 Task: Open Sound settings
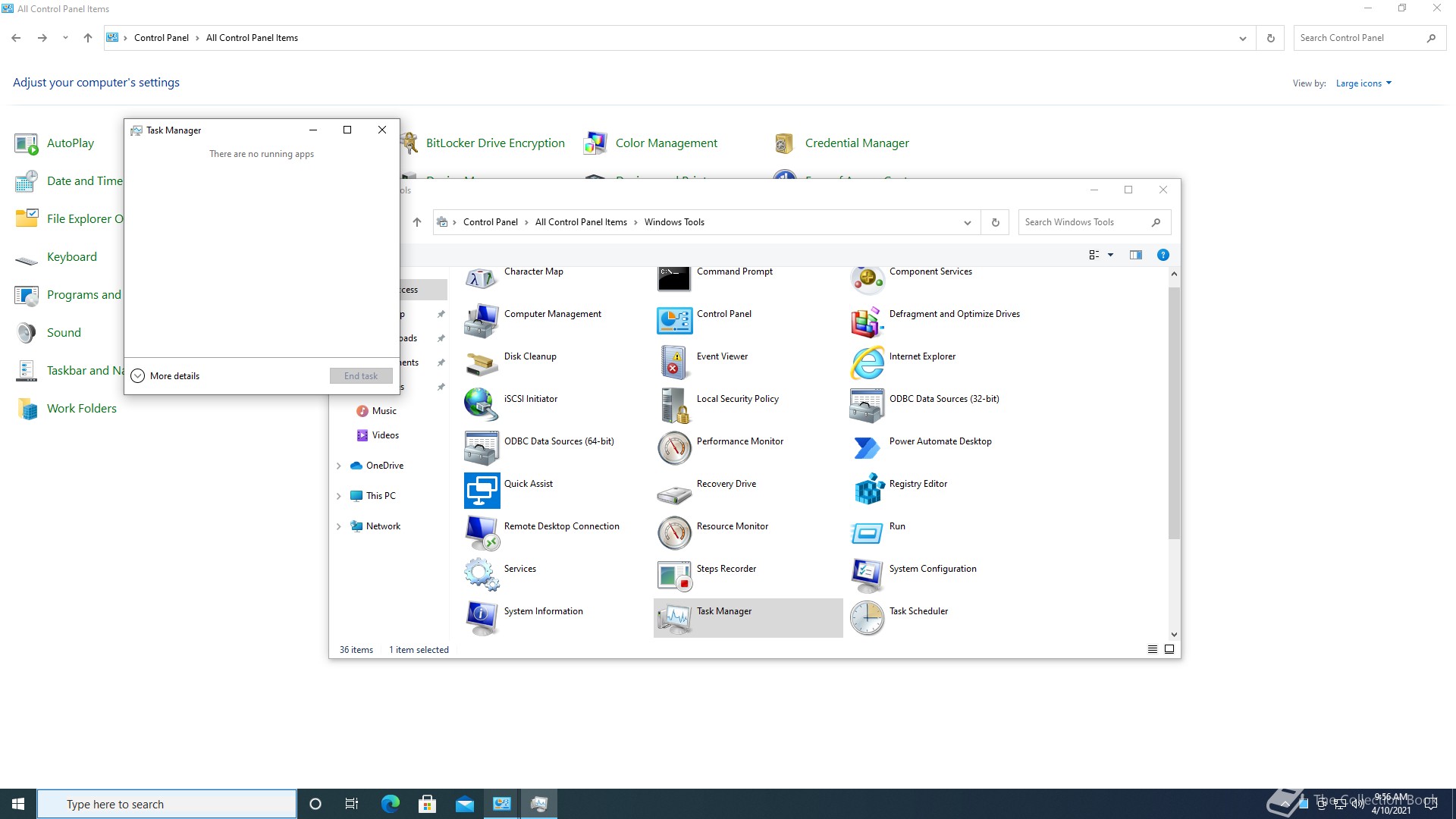tap(48, 333)
